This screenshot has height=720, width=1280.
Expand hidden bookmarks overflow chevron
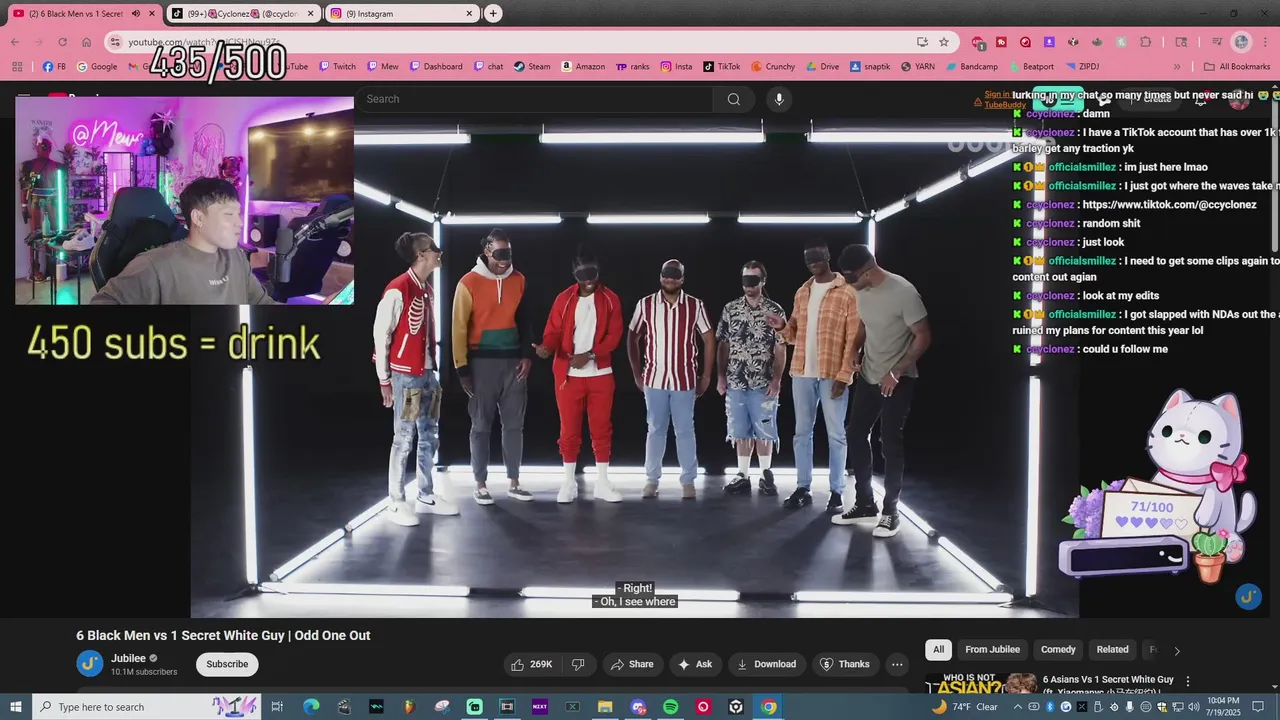coord(1177,67)
